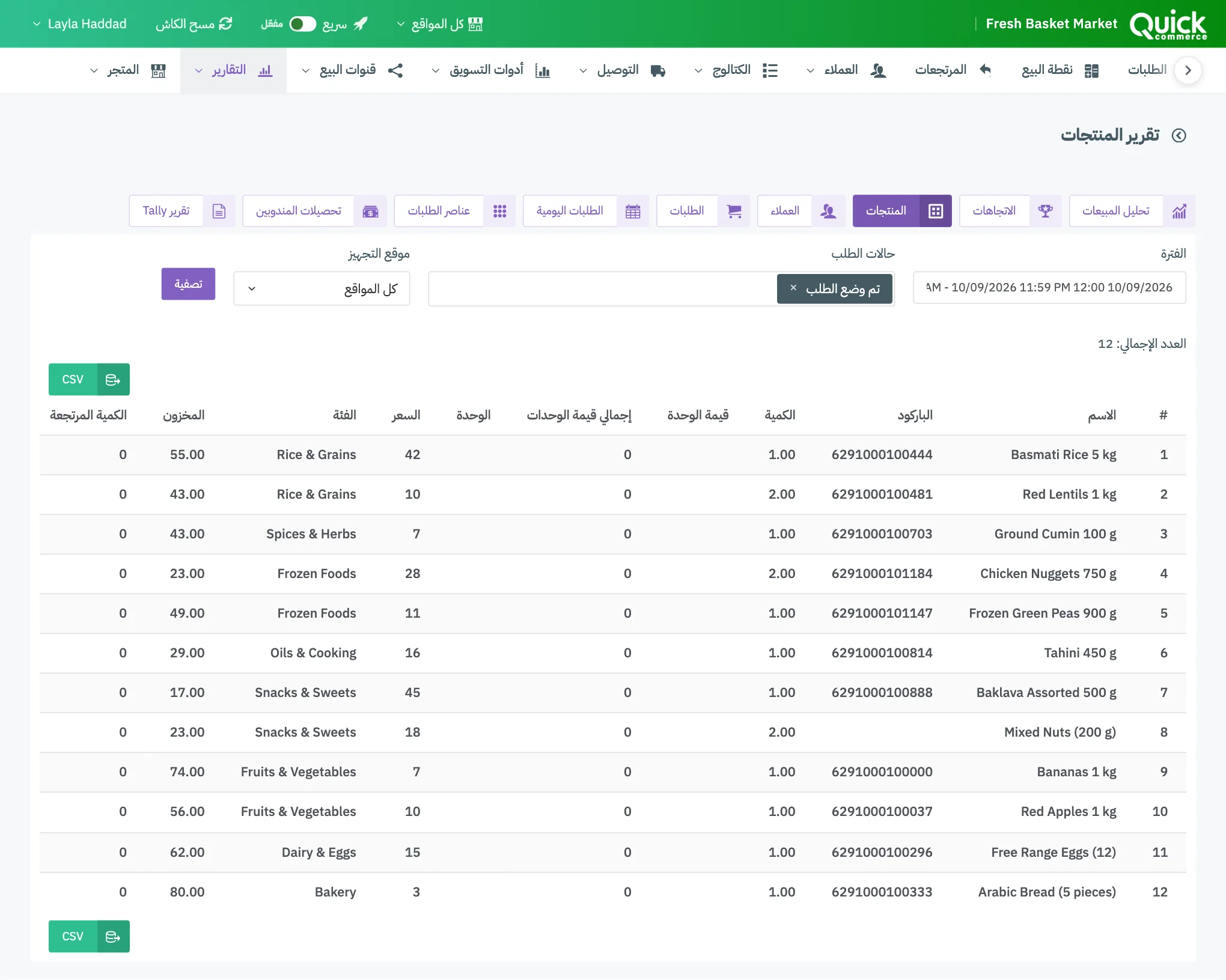Click the refresh icon for مسح الكاش
1226x980 pixels.
(225, 23)
